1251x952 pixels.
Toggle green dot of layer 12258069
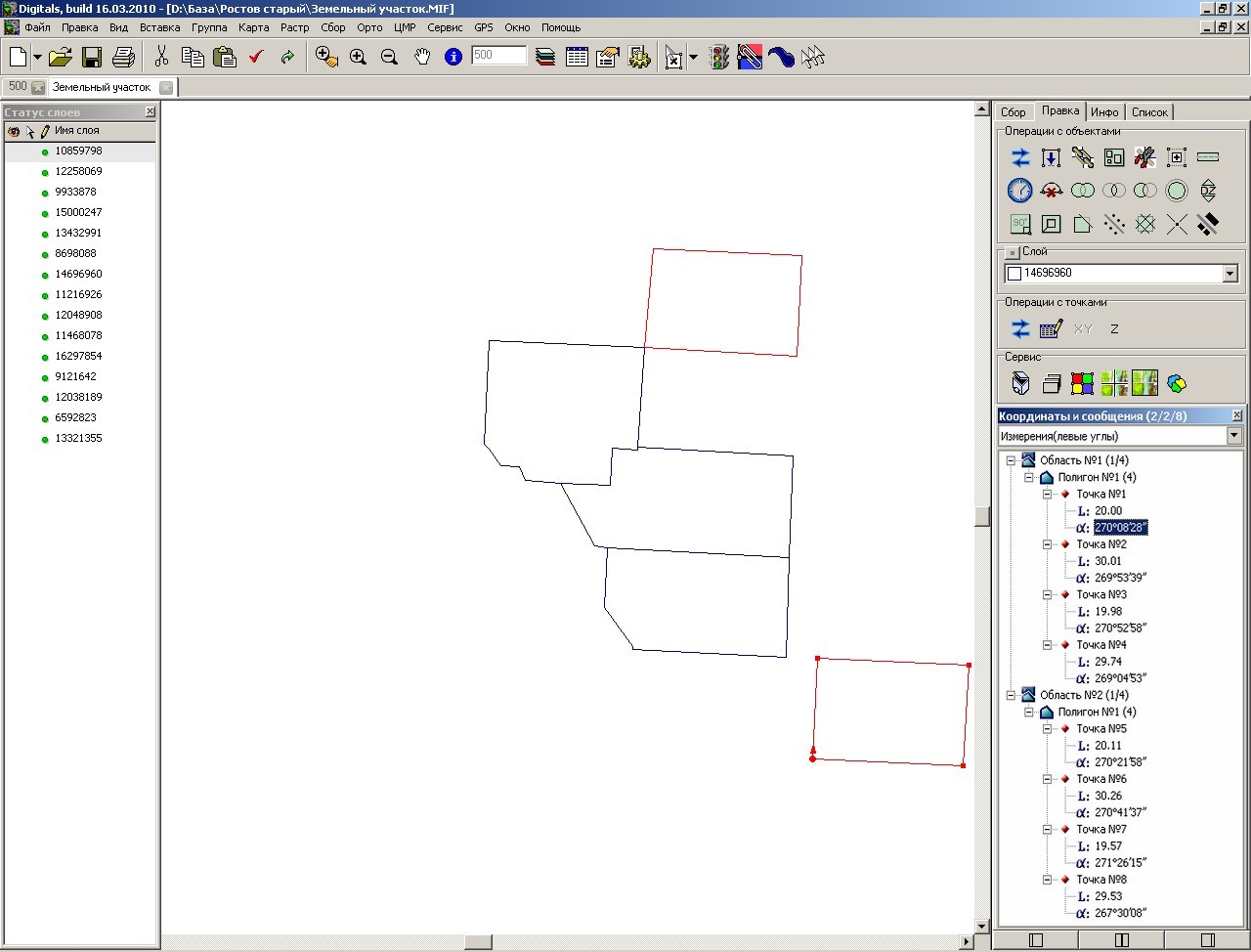pos(45,173)
